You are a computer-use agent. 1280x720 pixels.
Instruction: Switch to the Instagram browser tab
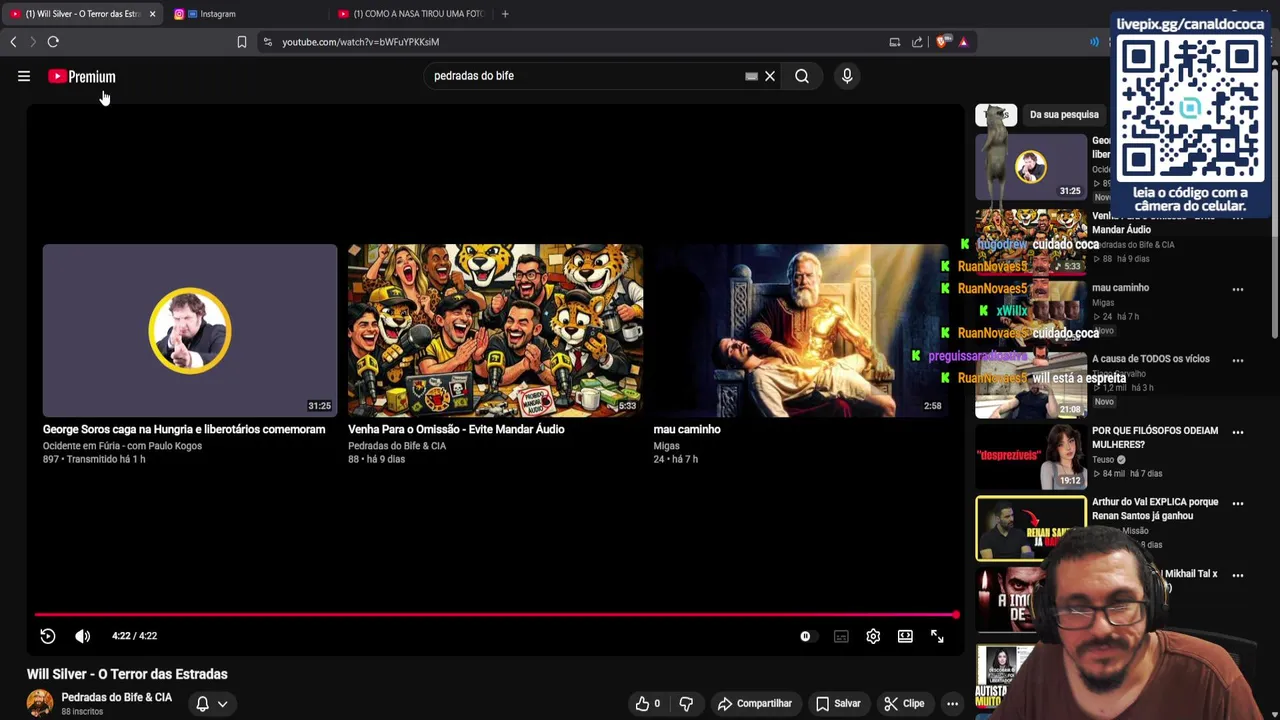(217, 14)
